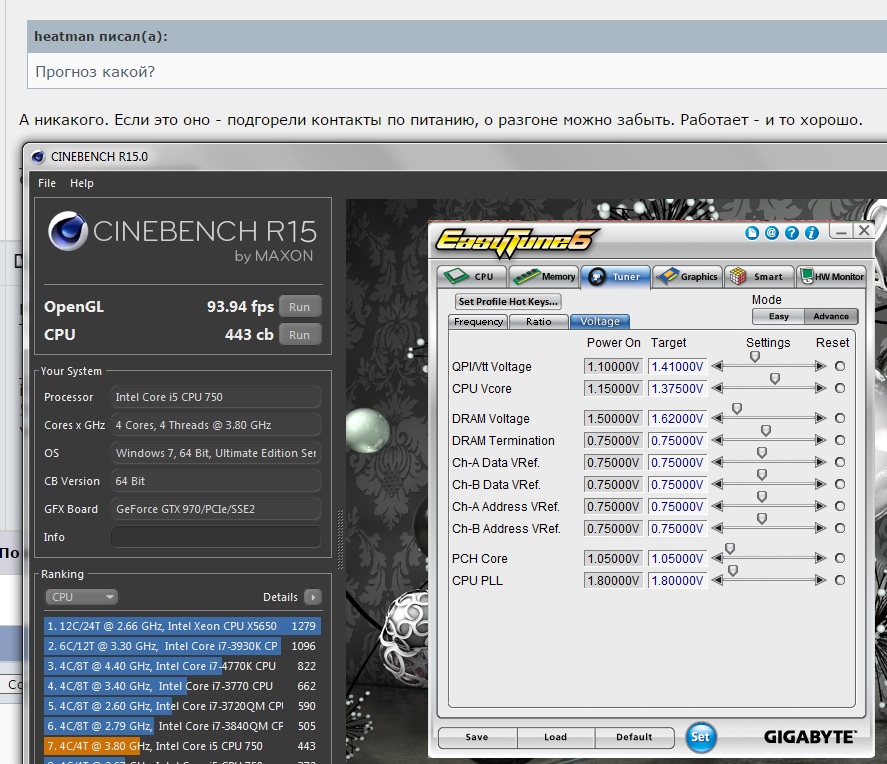Viewport: 887px width, 764px height.
Task: Click the QPI/Vtt Voltage slider handle
Action: tap(755, 357)
